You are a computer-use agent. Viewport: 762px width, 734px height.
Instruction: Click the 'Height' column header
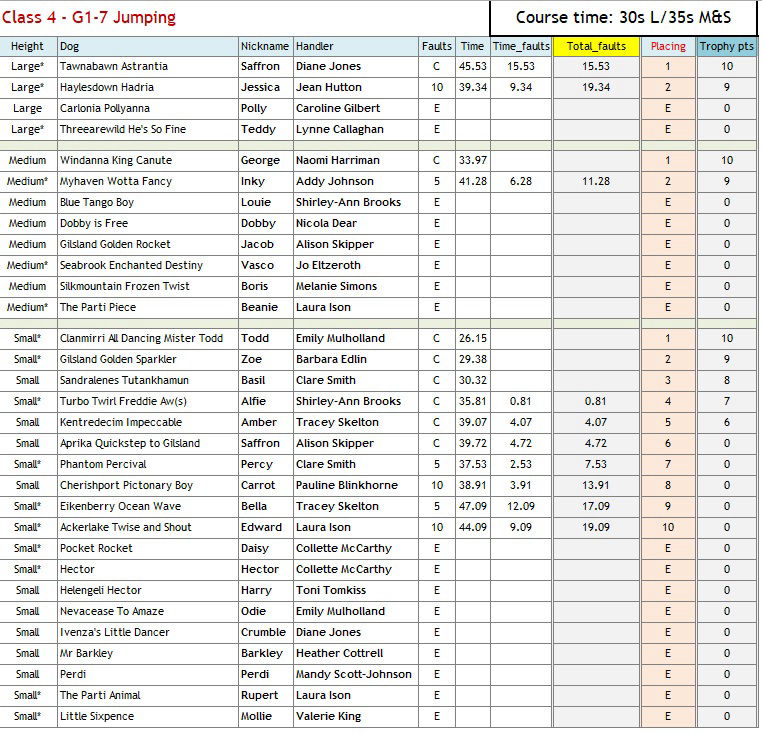(x=28, y=46)
